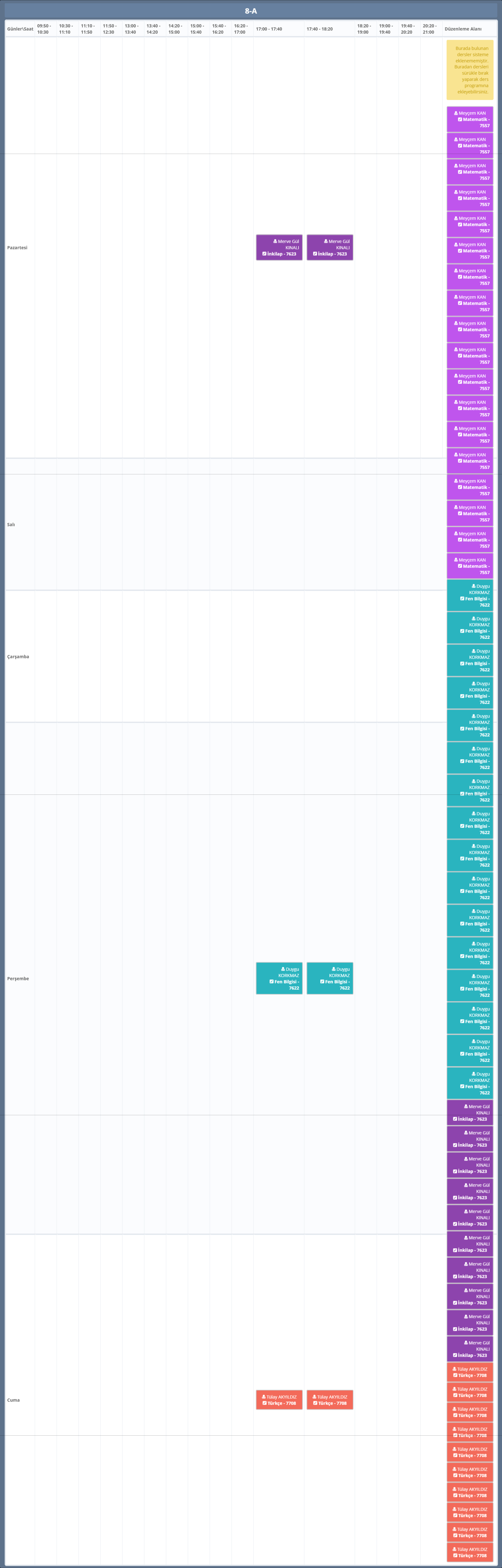Select the Düzenleme Alanı column header

[463, 29]
